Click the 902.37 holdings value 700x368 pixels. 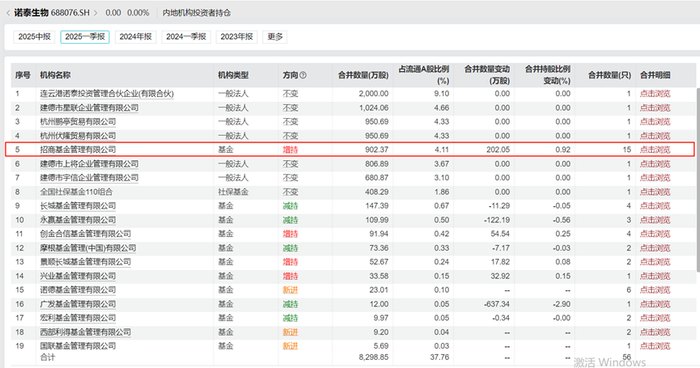pyautogui.click(x=376, y=150)
